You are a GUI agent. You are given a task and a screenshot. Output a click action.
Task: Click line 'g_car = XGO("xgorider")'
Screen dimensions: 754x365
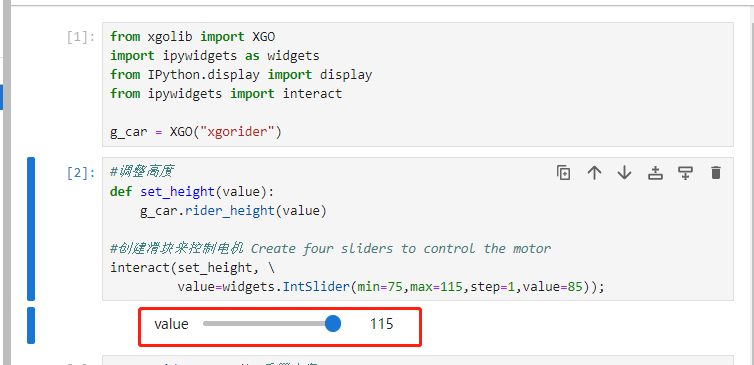[196, 132]
